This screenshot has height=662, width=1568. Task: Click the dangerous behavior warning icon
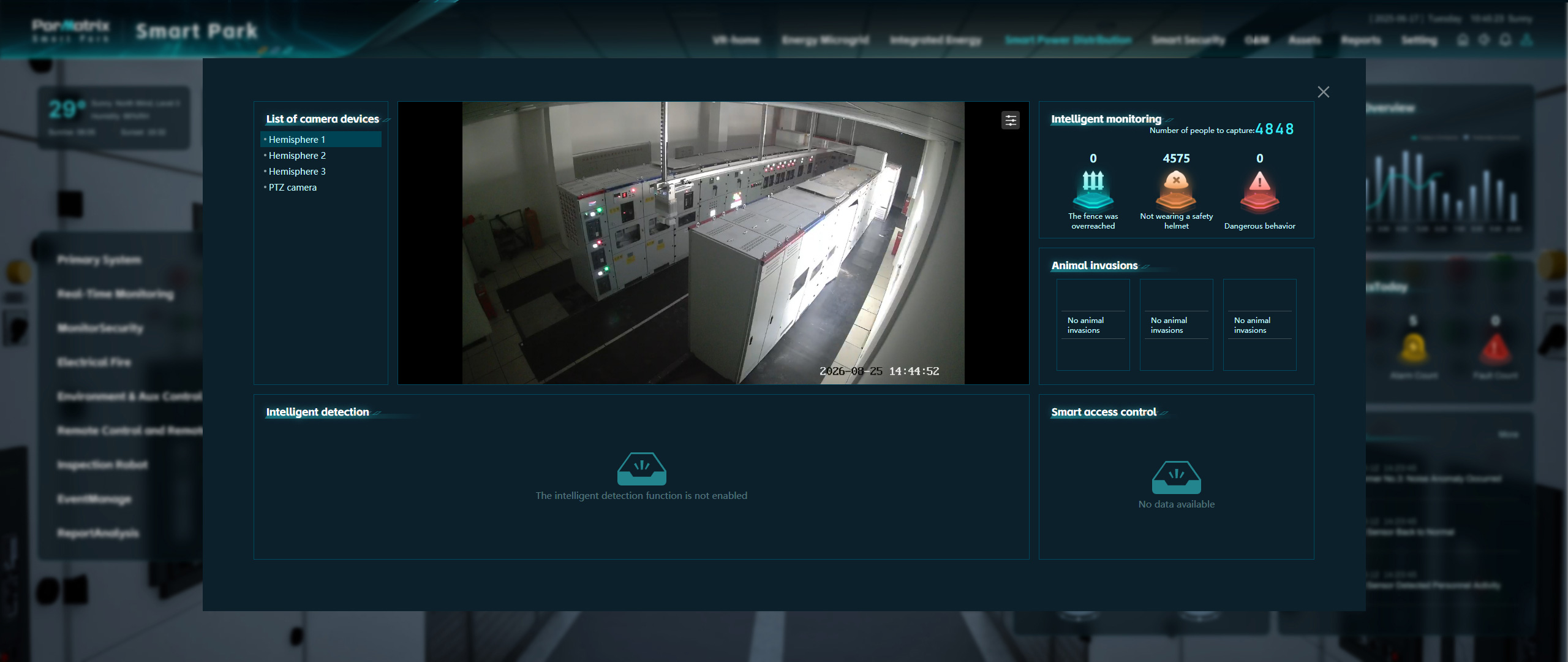1259,191
